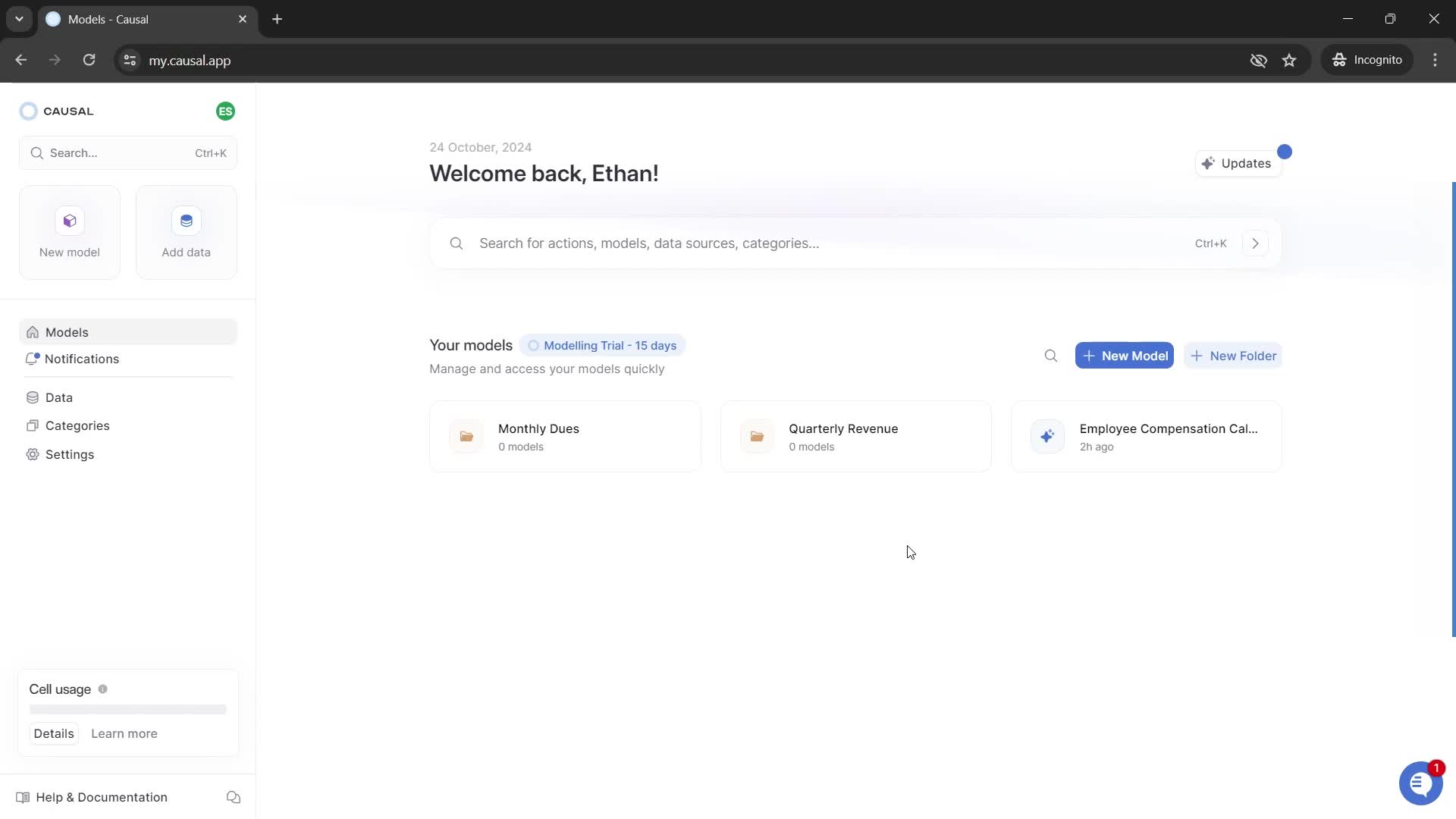
Task: Click Learn more cell usage link
Action: click(123, 733)
